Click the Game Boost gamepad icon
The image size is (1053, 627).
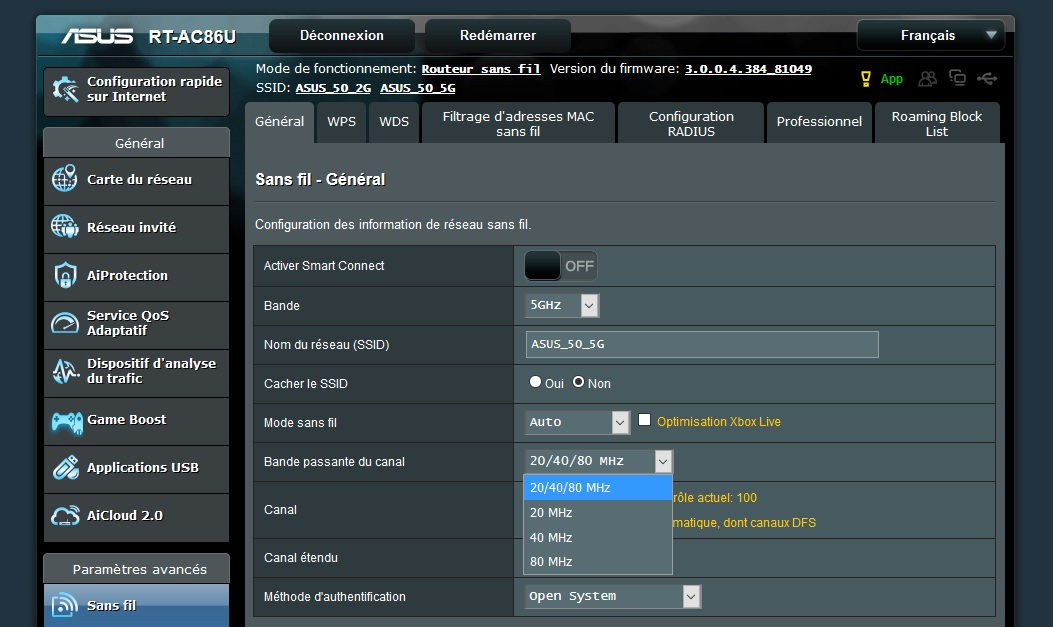[66, 422]
